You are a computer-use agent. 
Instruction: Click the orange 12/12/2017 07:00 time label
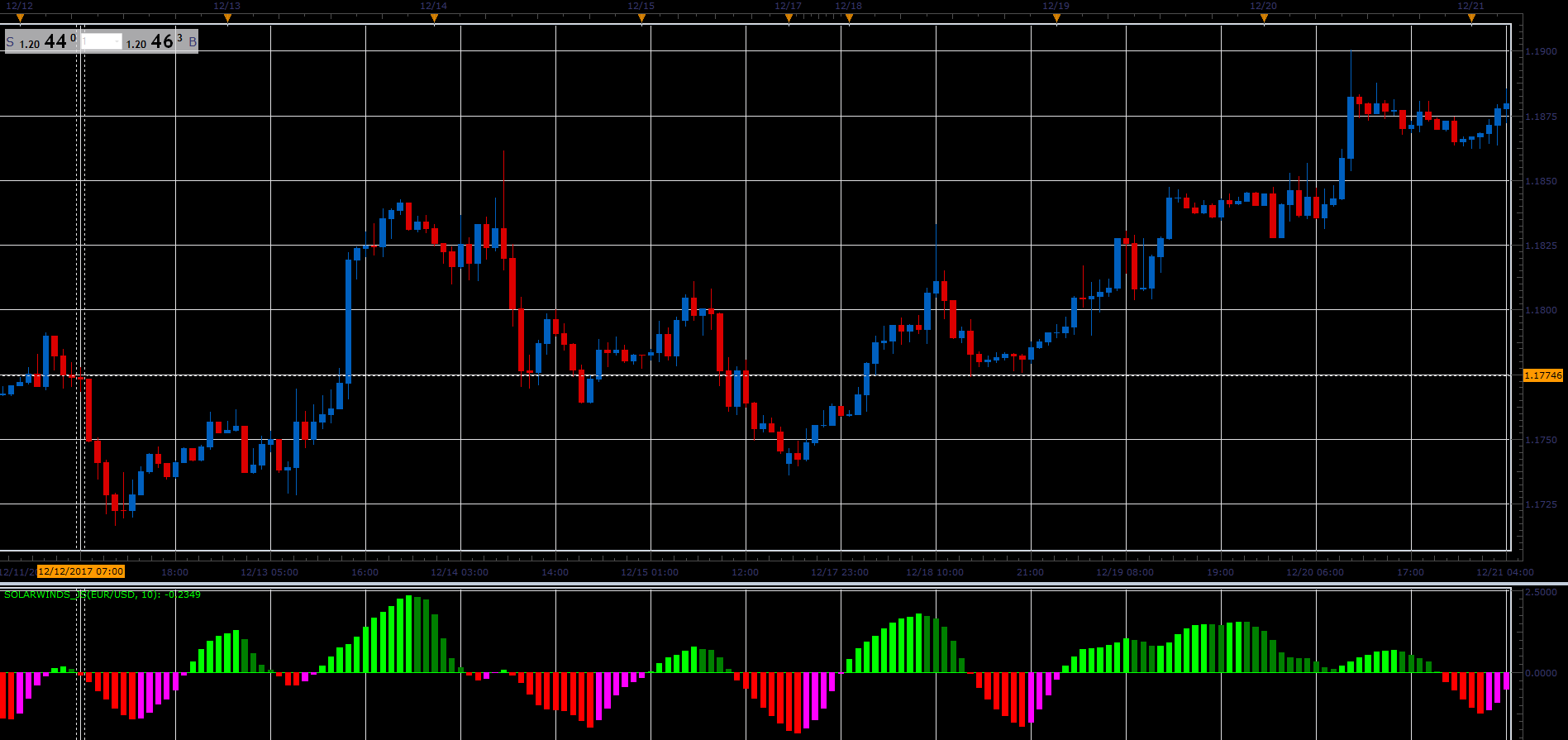pyautogui.click(x=81, y=571)
